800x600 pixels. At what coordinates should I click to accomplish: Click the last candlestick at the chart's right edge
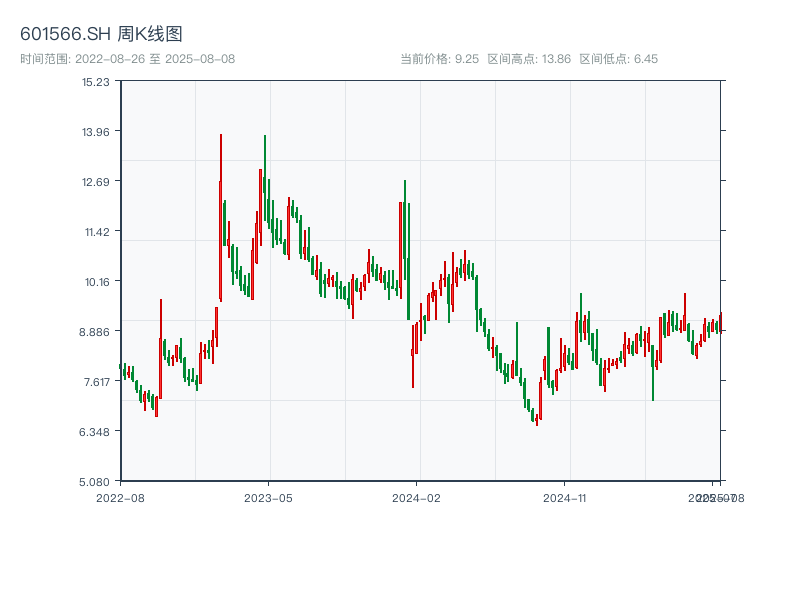[720, 322]
